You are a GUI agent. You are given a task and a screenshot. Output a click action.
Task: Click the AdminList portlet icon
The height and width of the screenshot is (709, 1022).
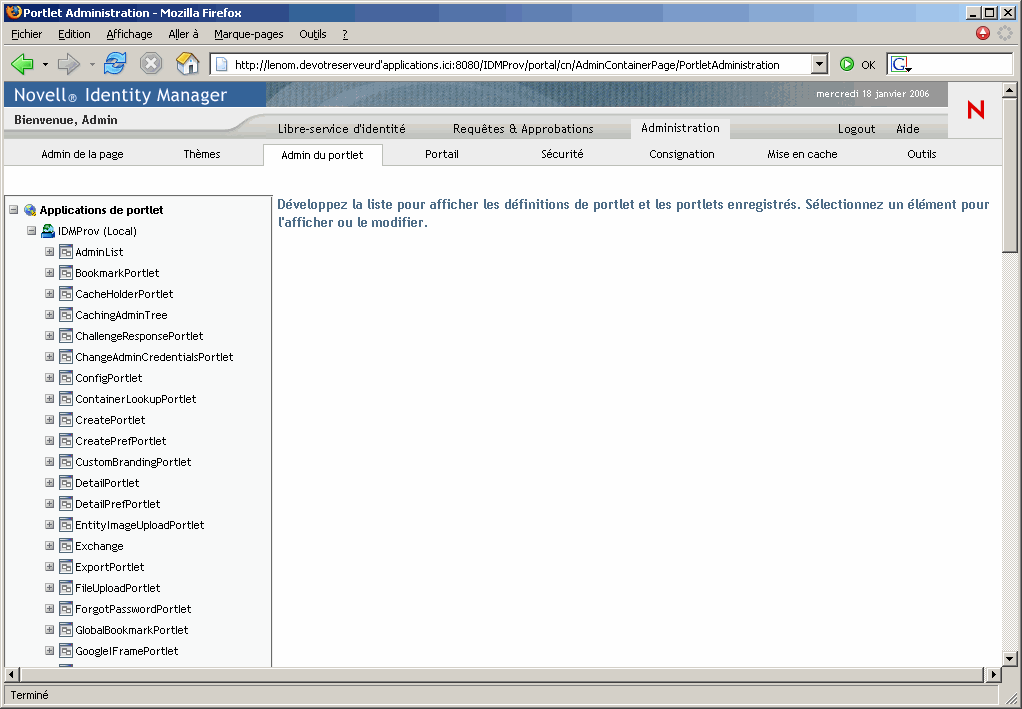point(65,252)
